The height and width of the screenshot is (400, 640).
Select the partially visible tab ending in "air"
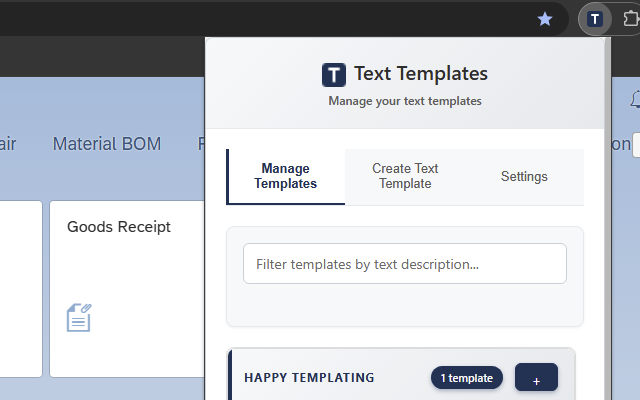(x=8, y=144)
